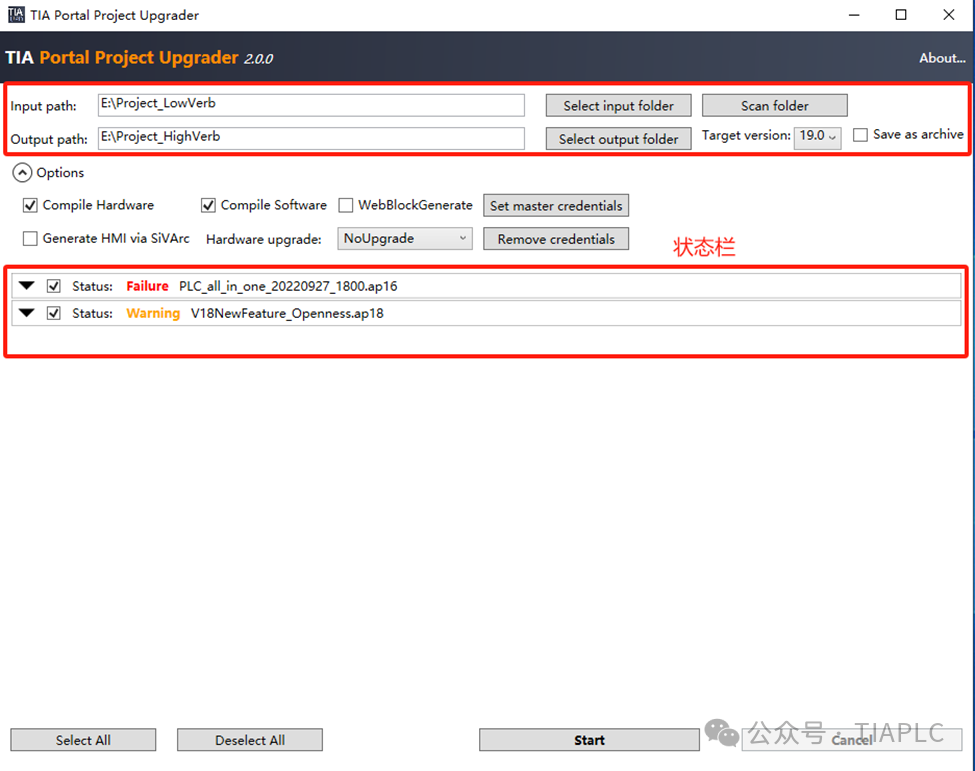Open the Target version dropdown
Image resolution: width=975 pixels, height=771 pixels.
click(x=817, y=136)
